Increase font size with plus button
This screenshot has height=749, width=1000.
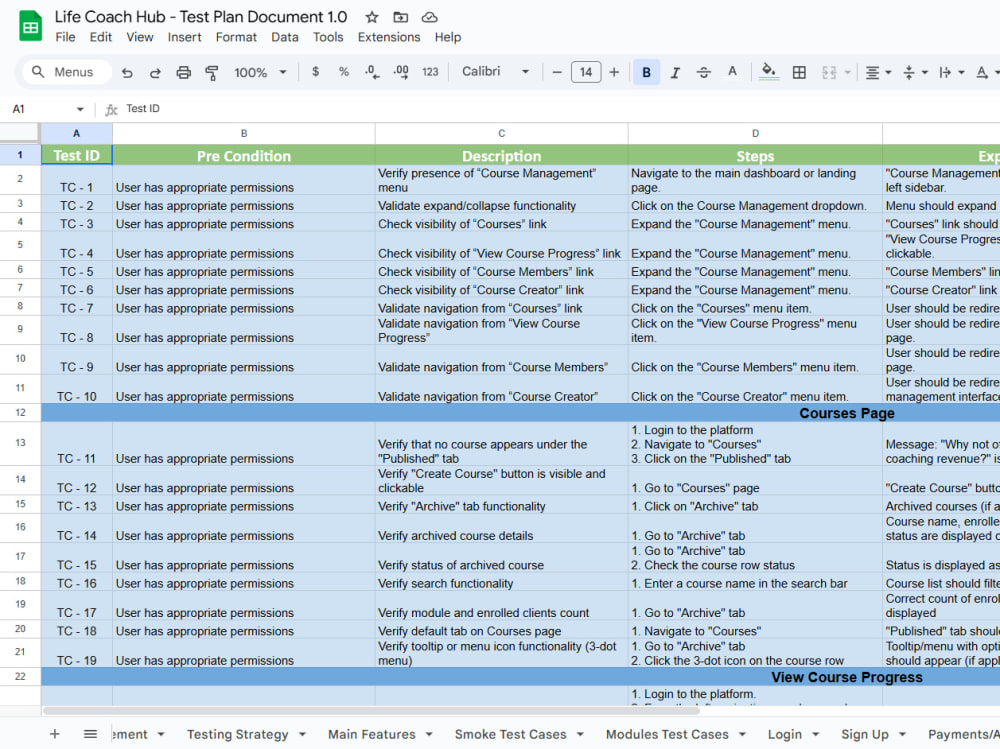614,72
